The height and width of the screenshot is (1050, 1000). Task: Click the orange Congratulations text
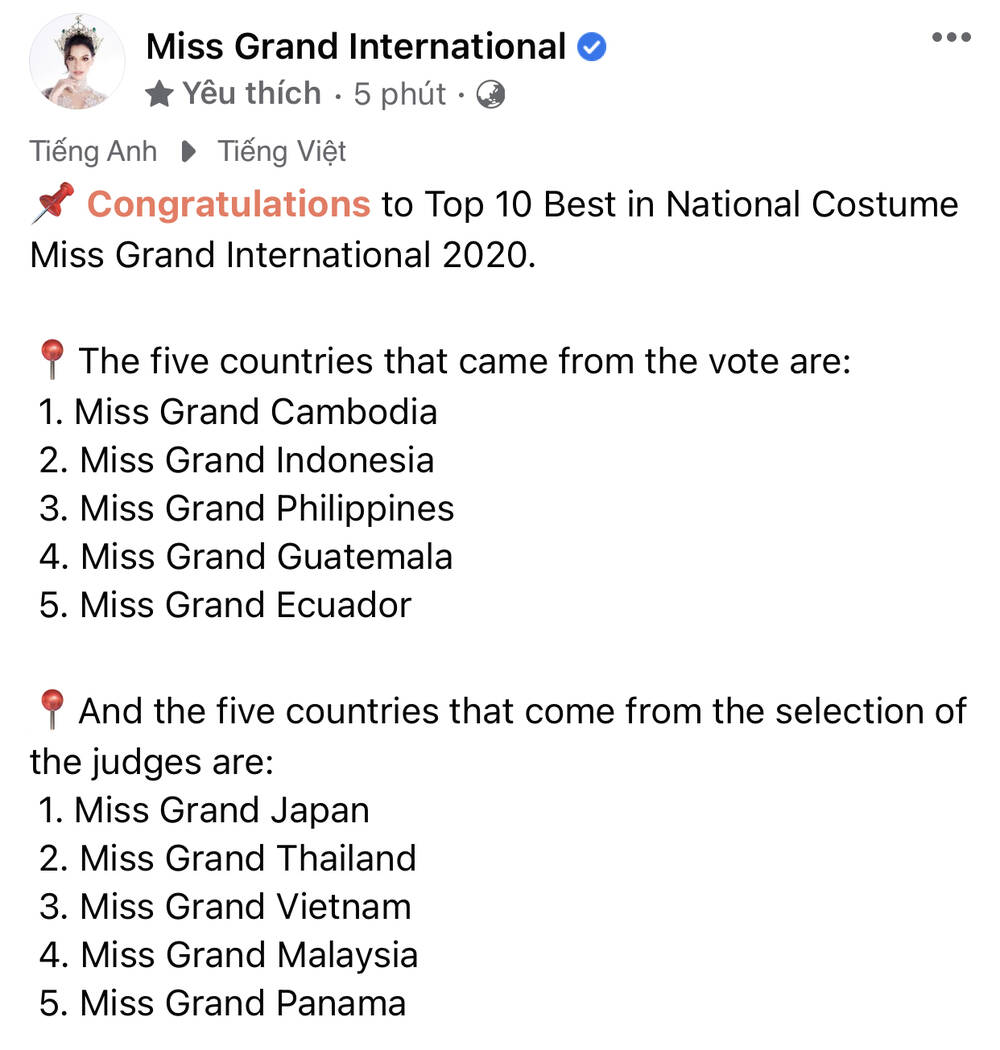tap(228, 204)
